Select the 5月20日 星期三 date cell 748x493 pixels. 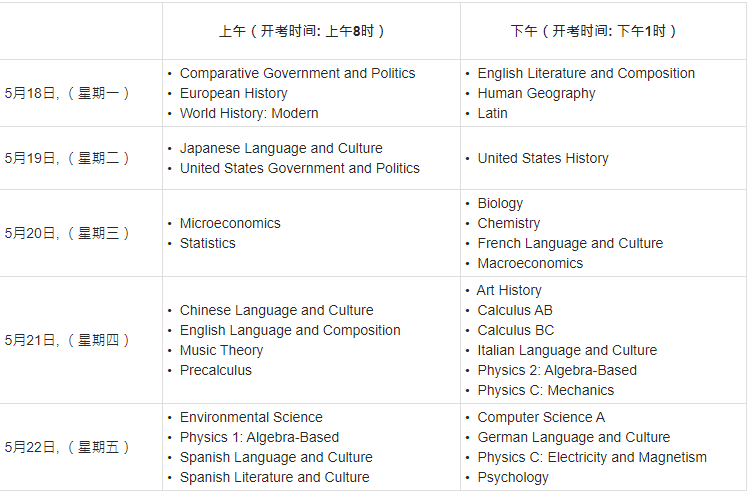pyautogui.click(x=67, y=233)
